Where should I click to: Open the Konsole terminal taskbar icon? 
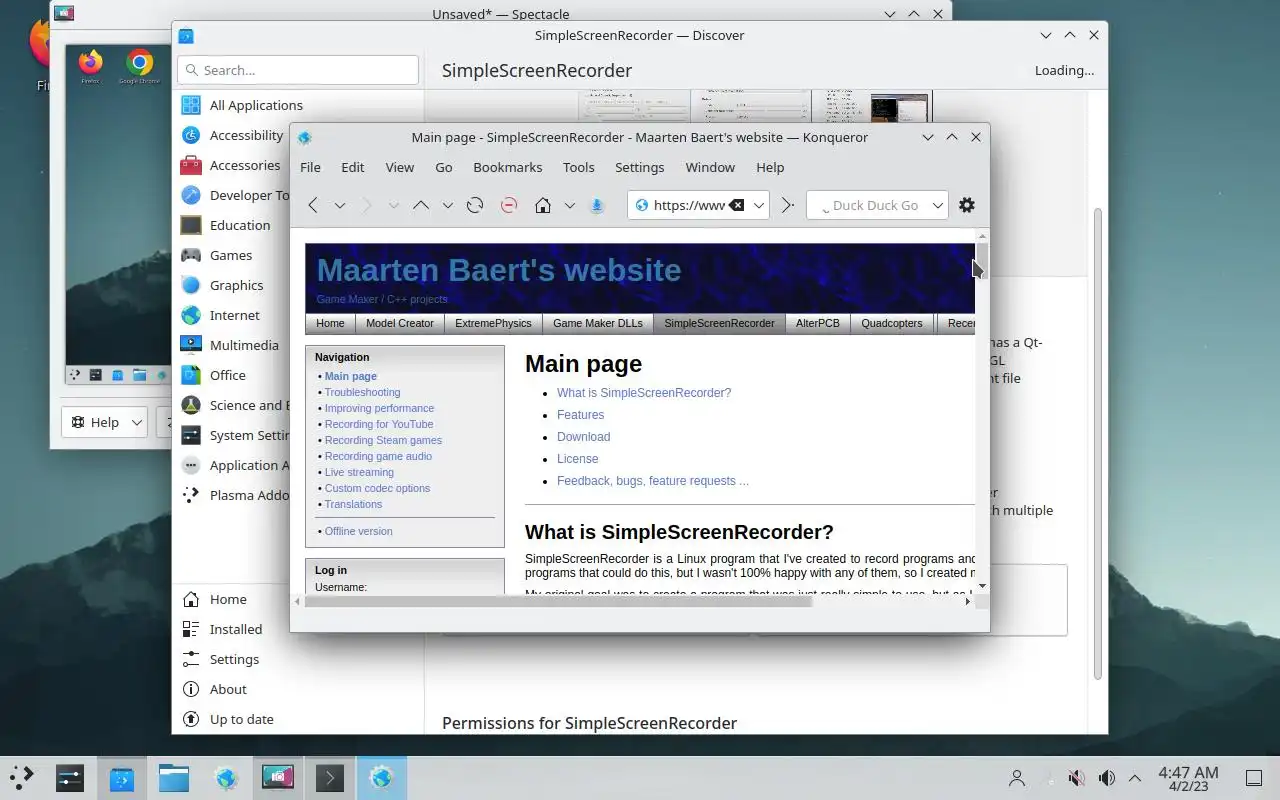[x=329, y=777]
